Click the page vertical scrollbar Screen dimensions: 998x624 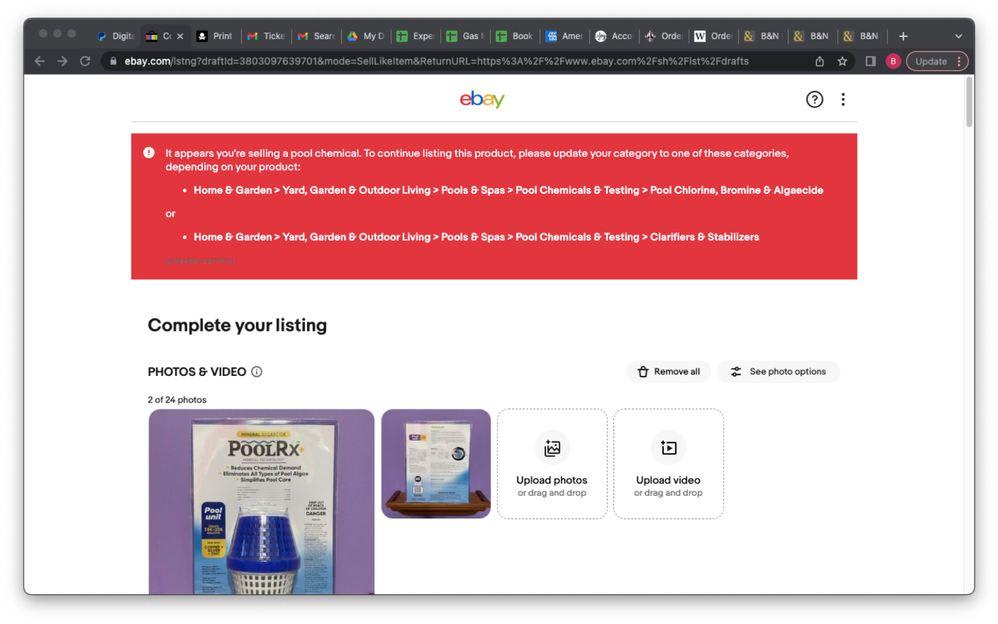(969, 102)
